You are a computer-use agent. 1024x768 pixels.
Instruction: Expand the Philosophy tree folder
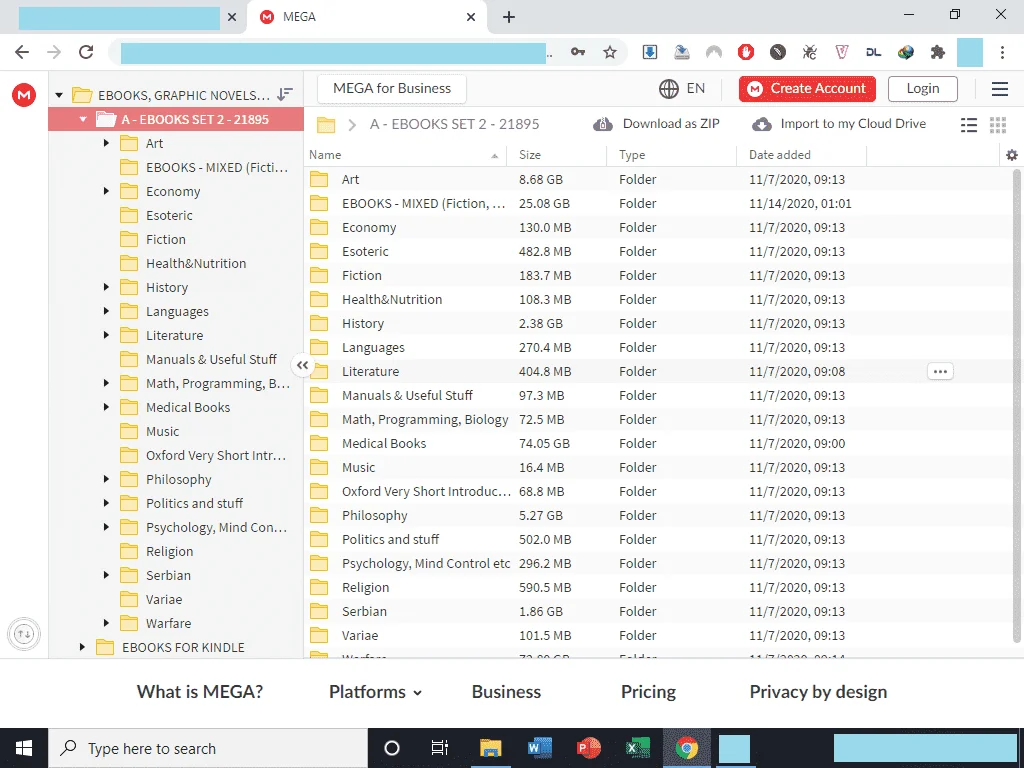point(106,479)
